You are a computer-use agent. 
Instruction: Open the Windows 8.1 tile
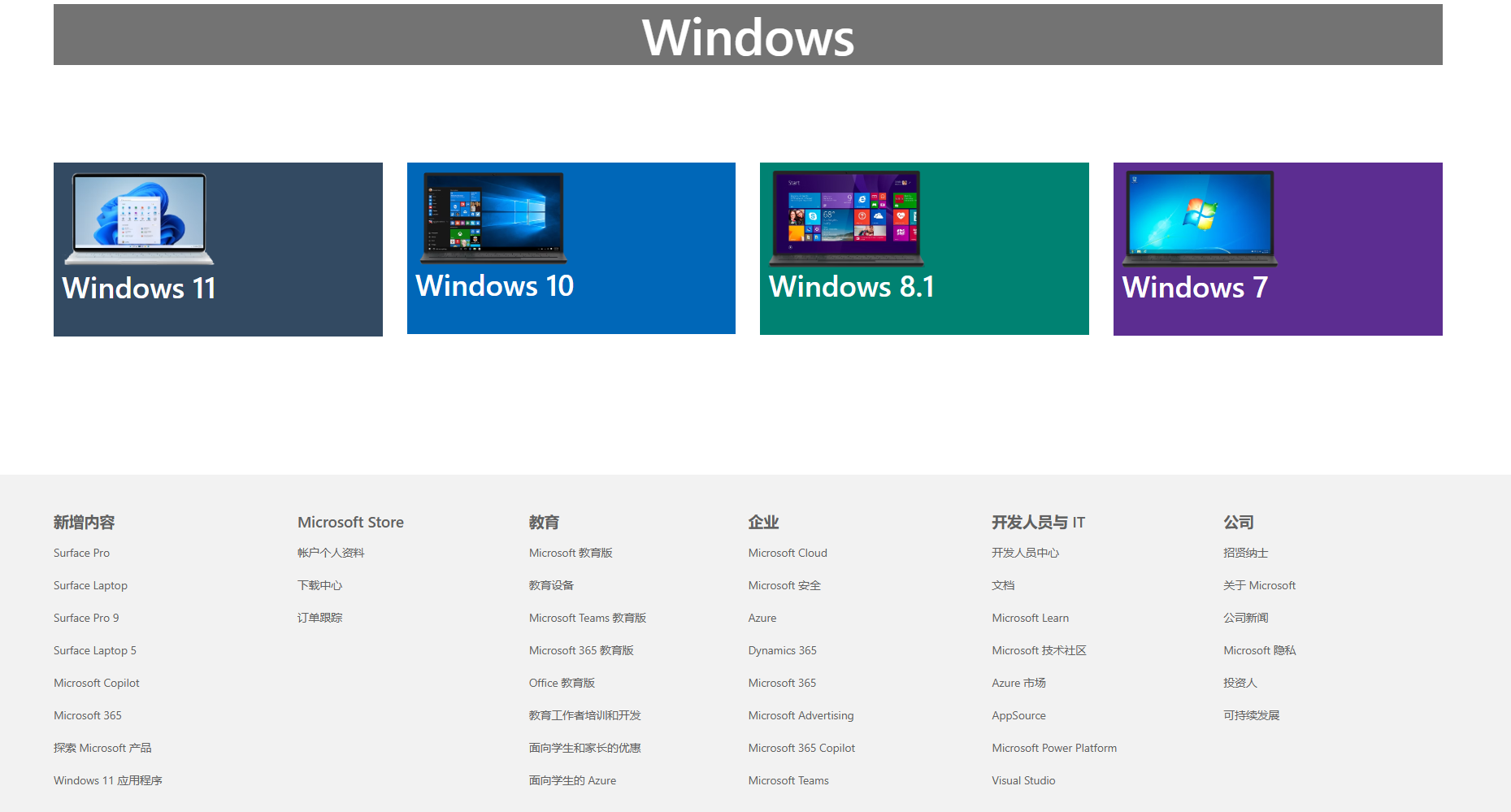pyautogui.click(x=924, y=249)
